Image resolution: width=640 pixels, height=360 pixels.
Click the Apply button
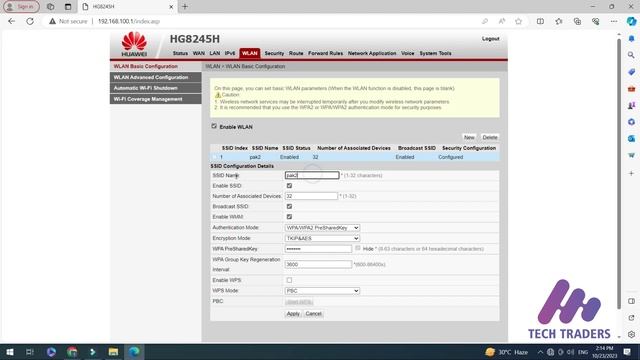coord(293,313)
